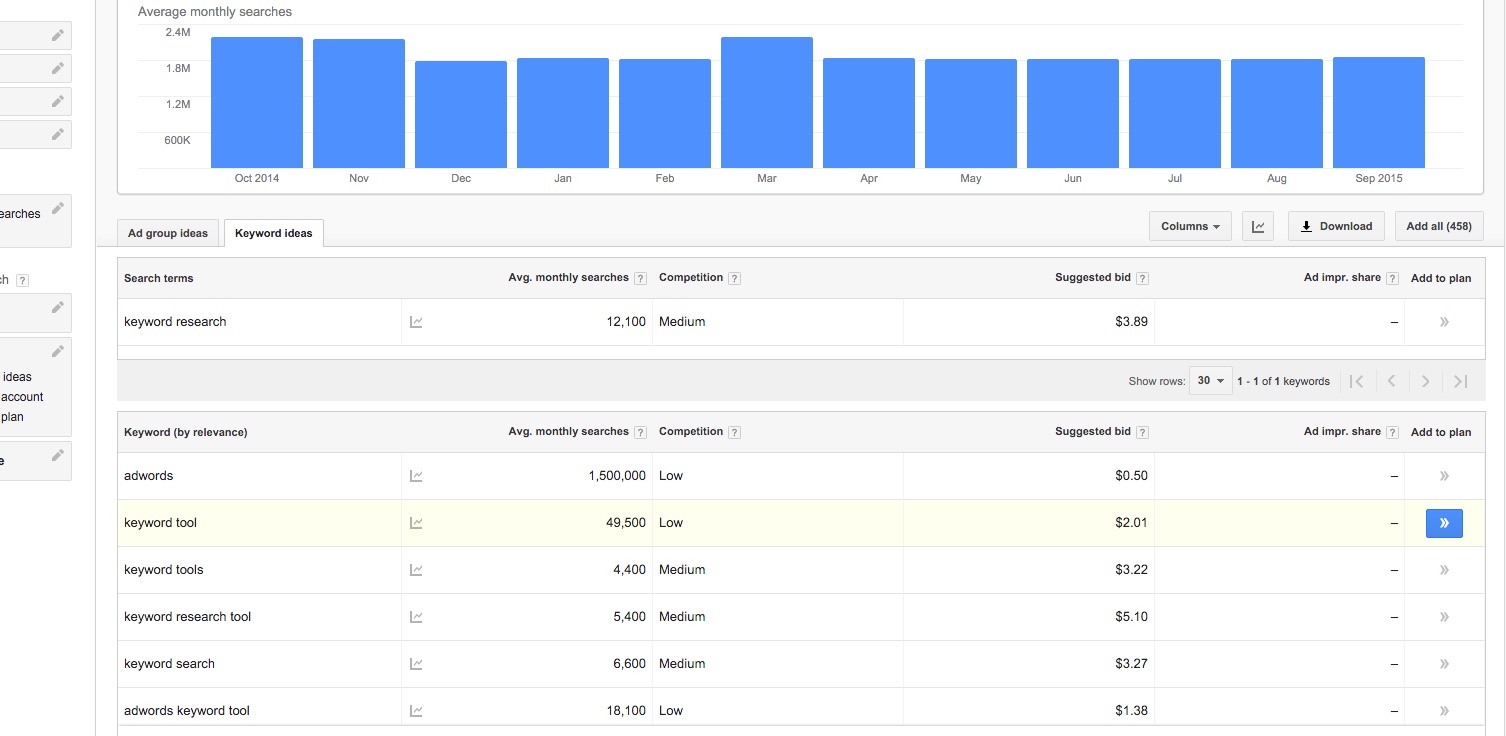Click the 18,100 monthly searches value

click(626, 711)
